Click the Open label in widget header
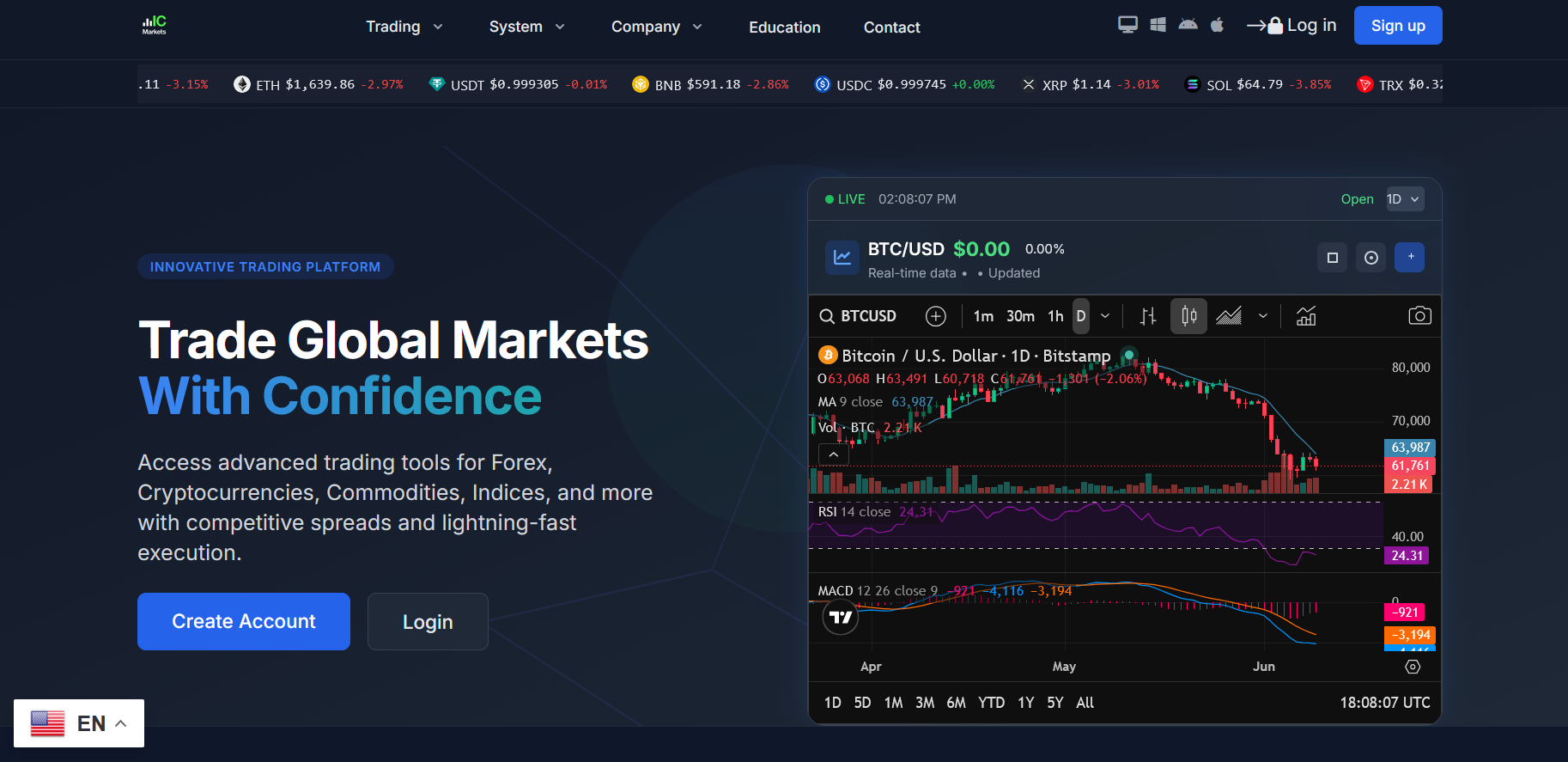This screenshot has width=1568, height=762. 1358,199
